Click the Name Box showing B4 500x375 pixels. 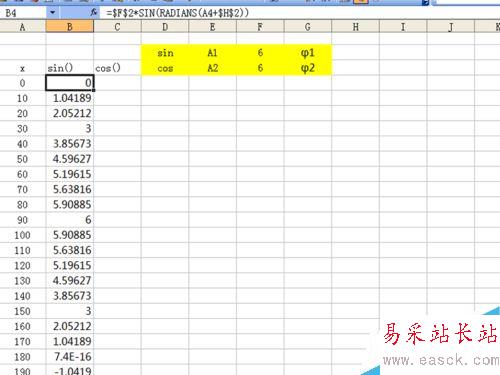click(23, 13)
